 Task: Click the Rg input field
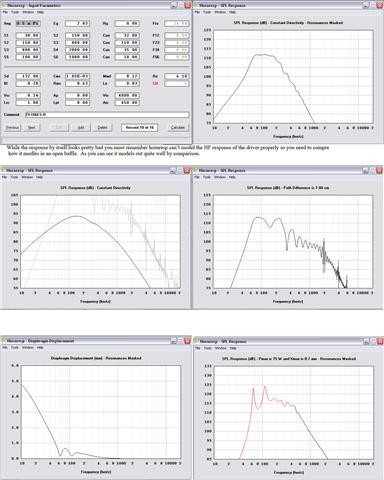127,23
